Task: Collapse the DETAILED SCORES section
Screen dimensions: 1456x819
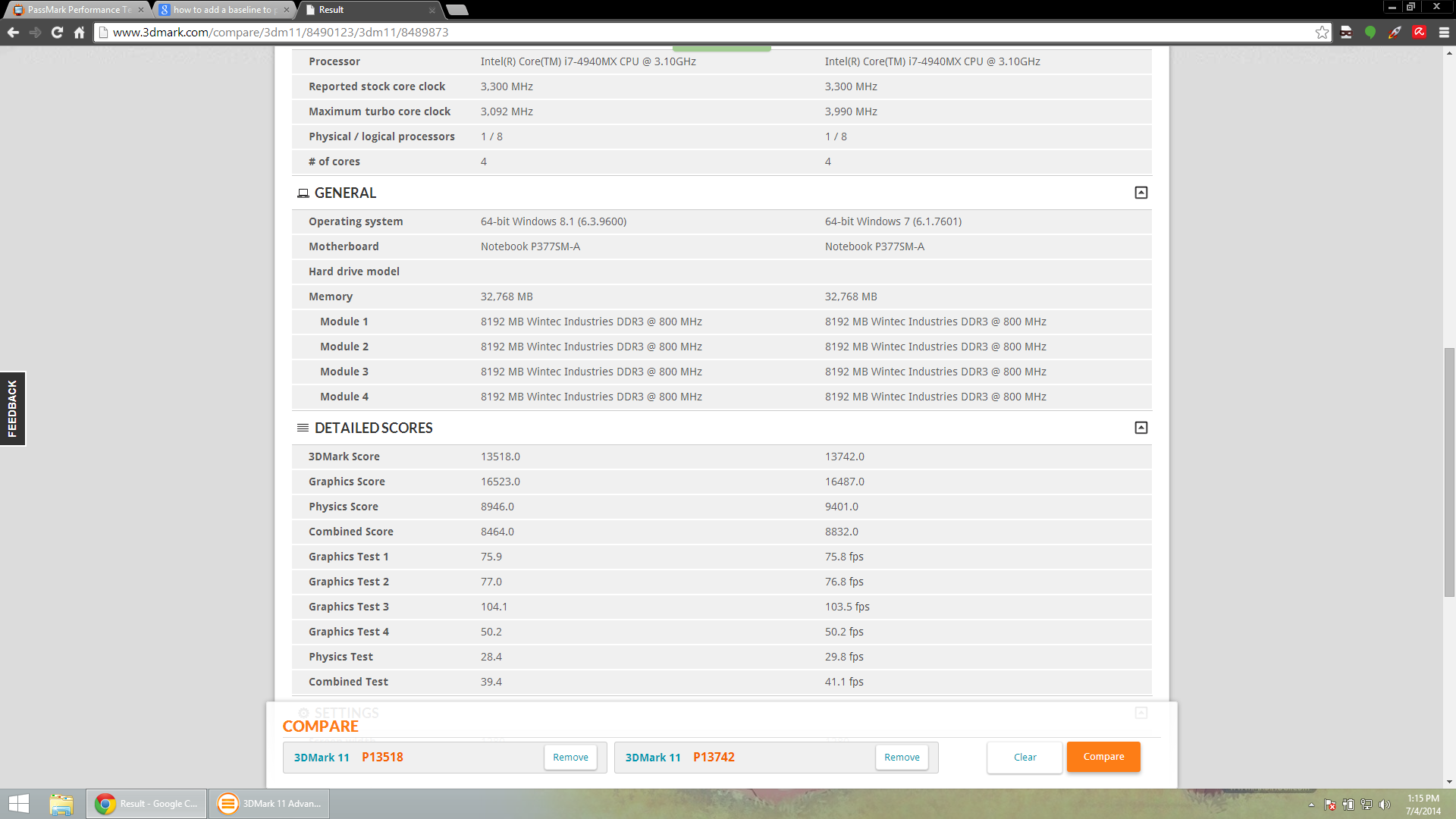Action: 1141,428
